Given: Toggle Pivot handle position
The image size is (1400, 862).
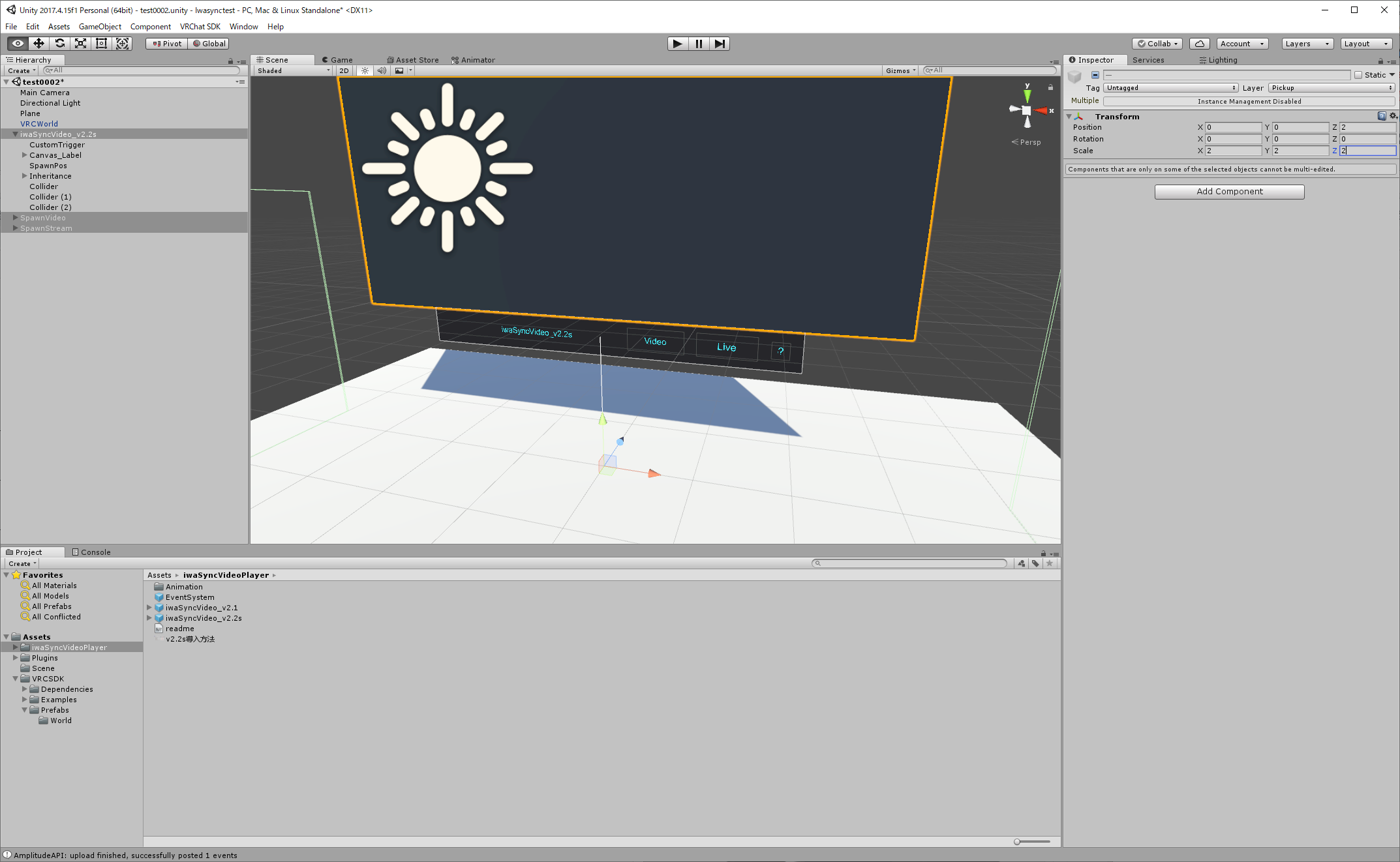Looking at the screenshot, I should [167, 44].
